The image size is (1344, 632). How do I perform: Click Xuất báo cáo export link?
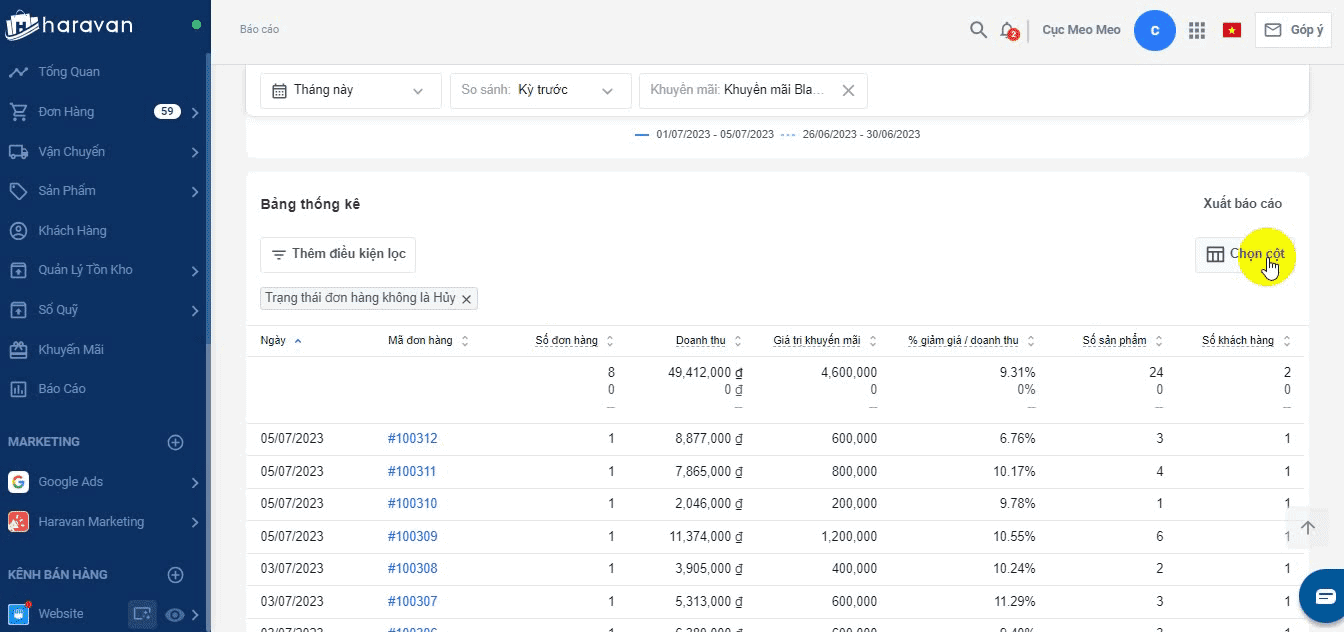coord(1242,204)
